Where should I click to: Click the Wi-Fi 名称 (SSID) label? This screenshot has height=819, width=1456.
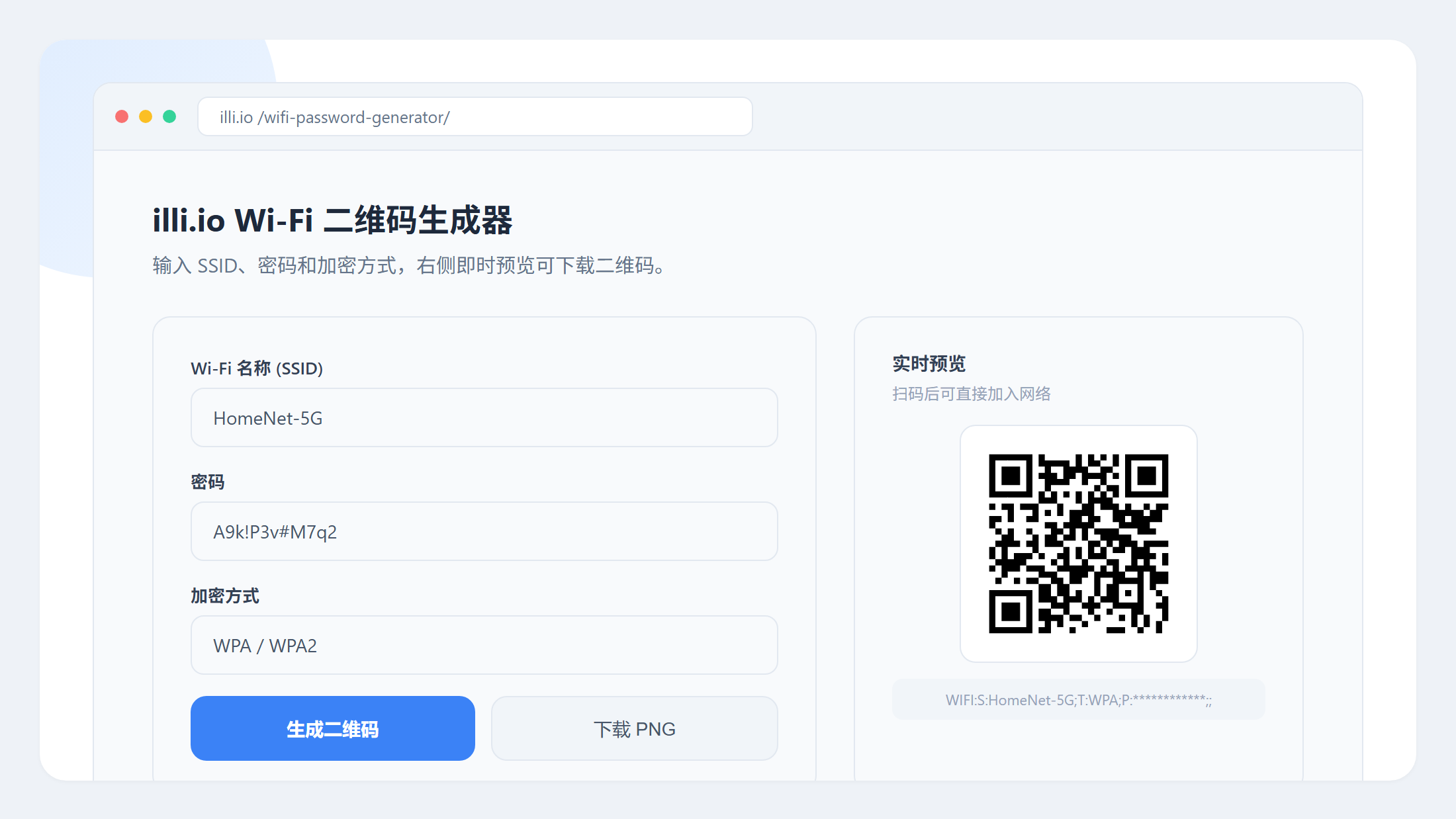(x=257, y=368)
